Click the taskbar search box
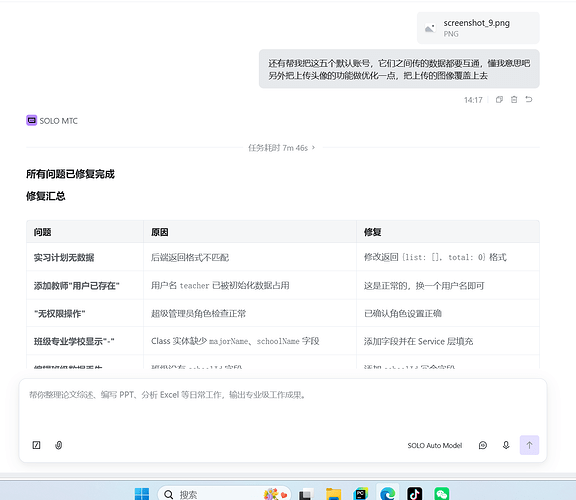Viewport: 576px width, 500px height. tap(224, 494)
